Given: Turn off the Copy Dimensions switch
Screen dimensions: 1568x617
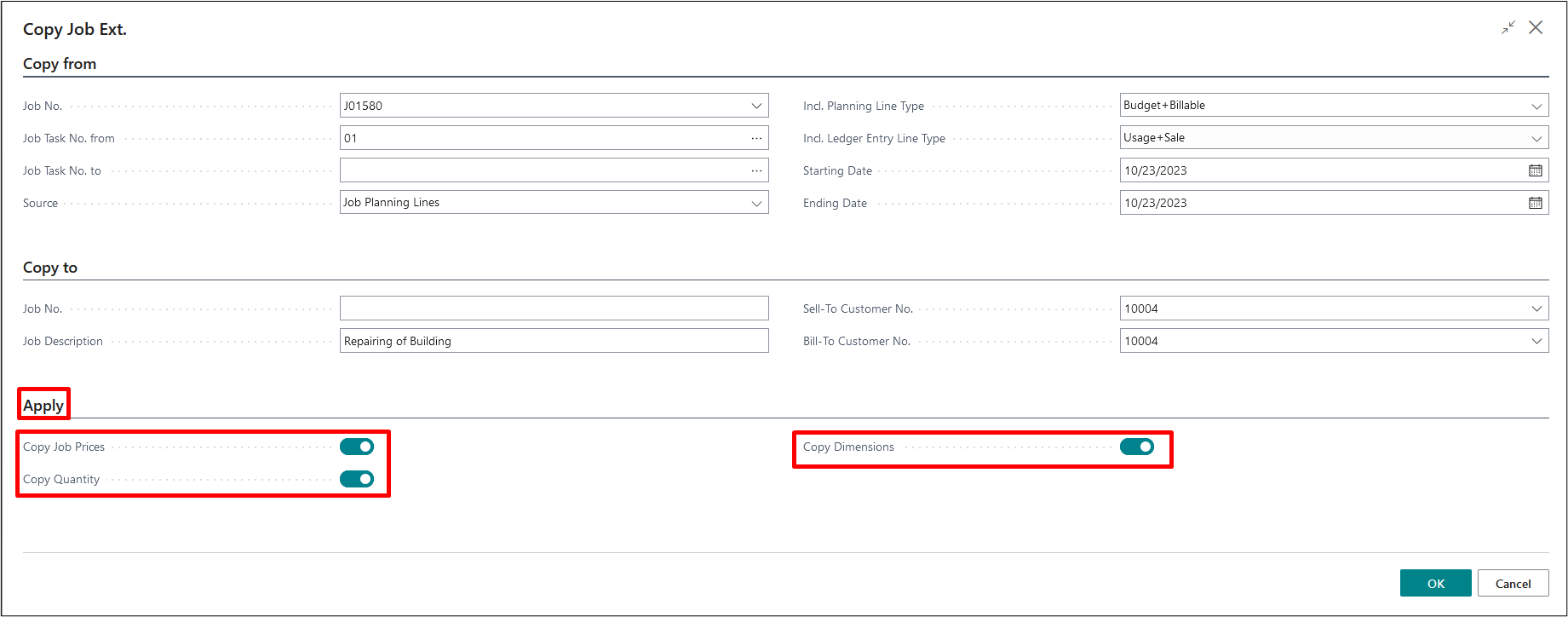Looking at the screenshot, I should (x=1137, y=447).
